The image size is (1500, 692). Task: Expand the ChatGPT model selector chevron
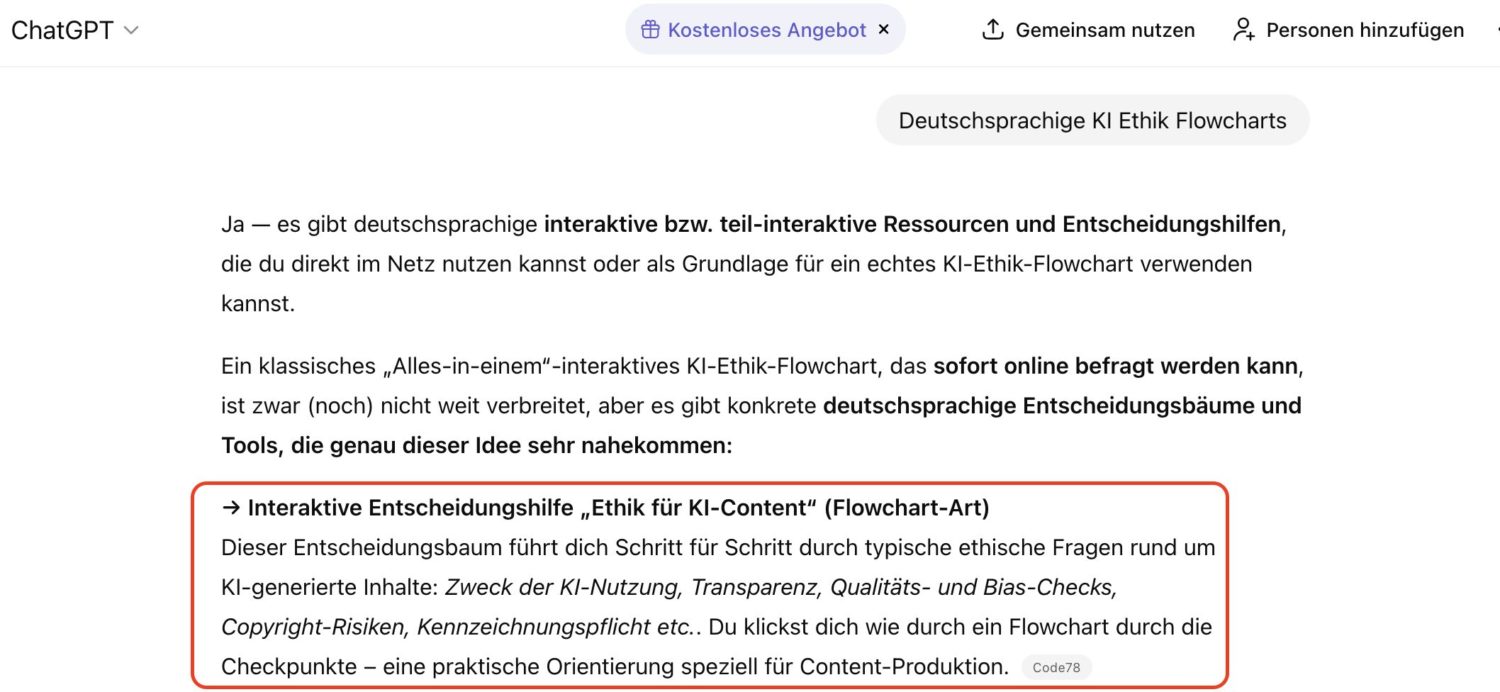130,31
